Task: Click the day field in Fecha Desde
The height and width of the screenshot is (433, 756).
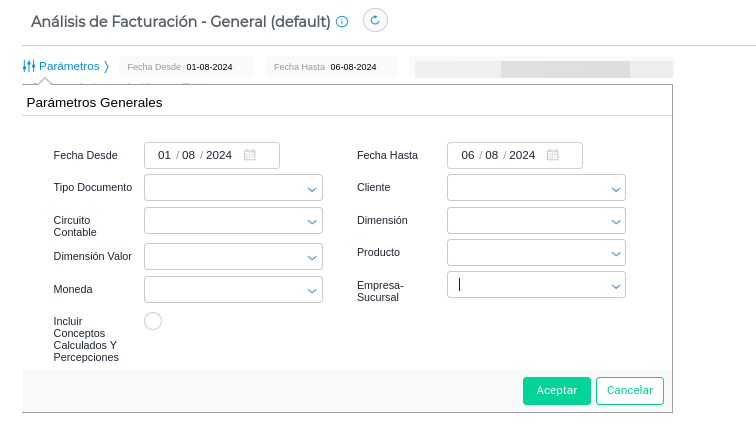Action: click(x=165, y=155)
